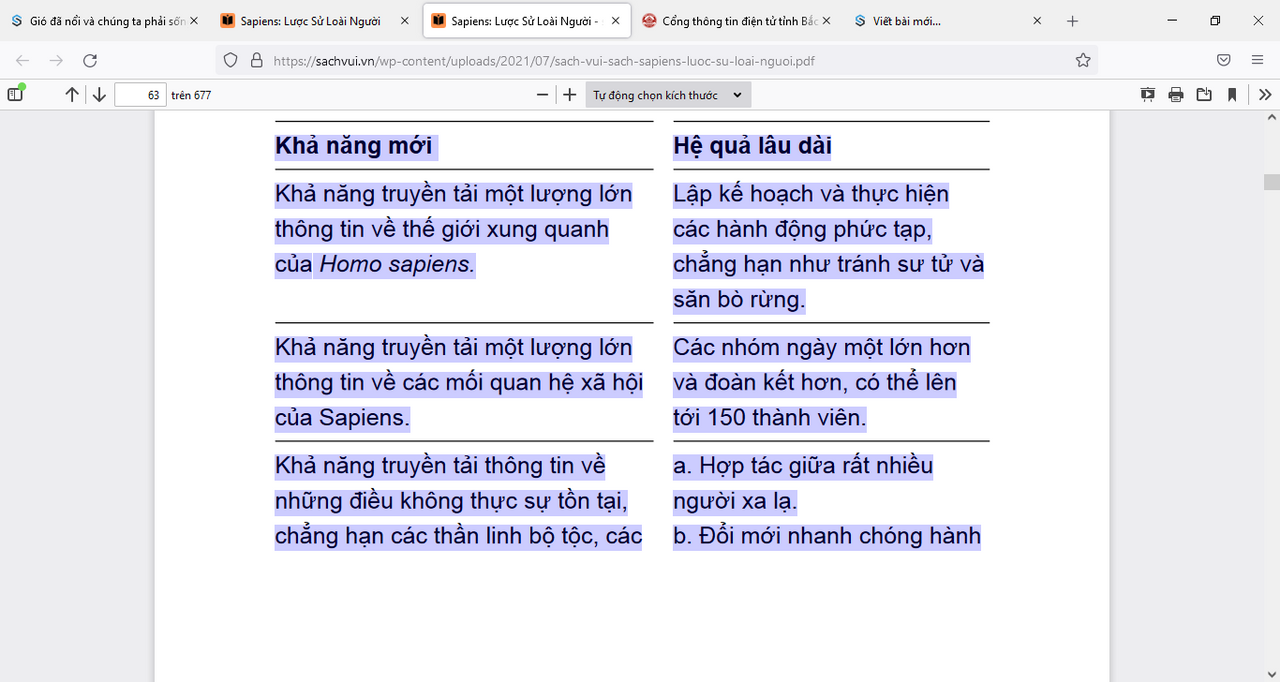Image resolution: width=1280 pixels, height=682 pixels.
Task: Click the 'Hệ quả lâu dài' table header
Action: pos(753,146)
